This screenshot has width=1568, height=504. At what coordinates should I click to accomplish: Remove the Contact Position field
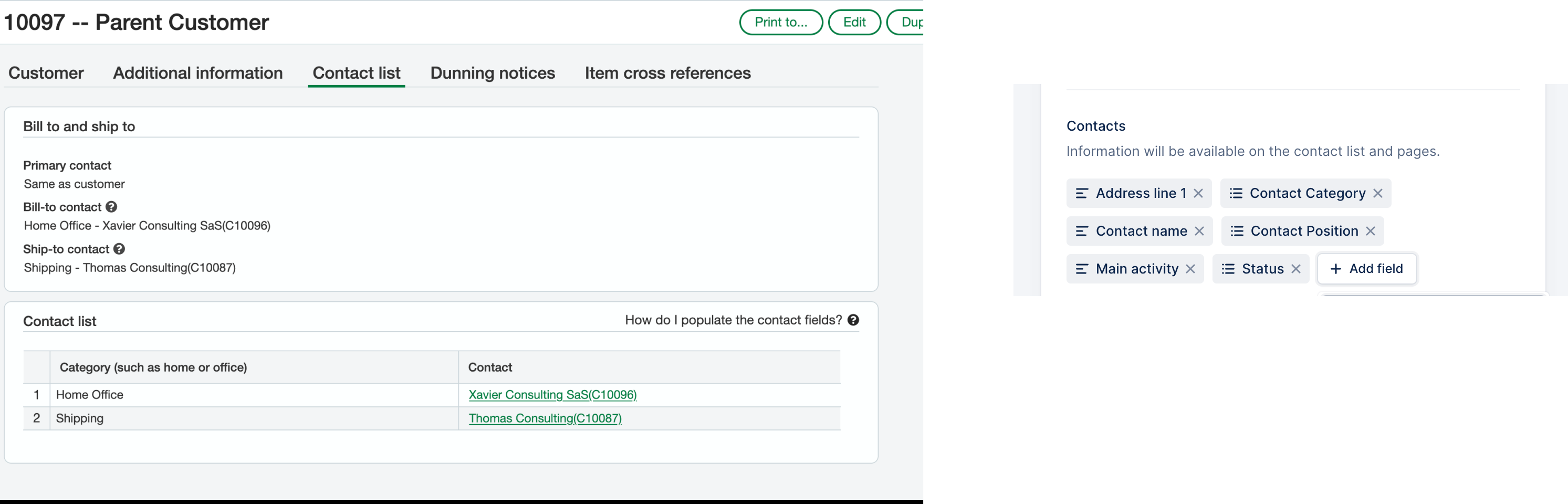tap(1372, 230)
